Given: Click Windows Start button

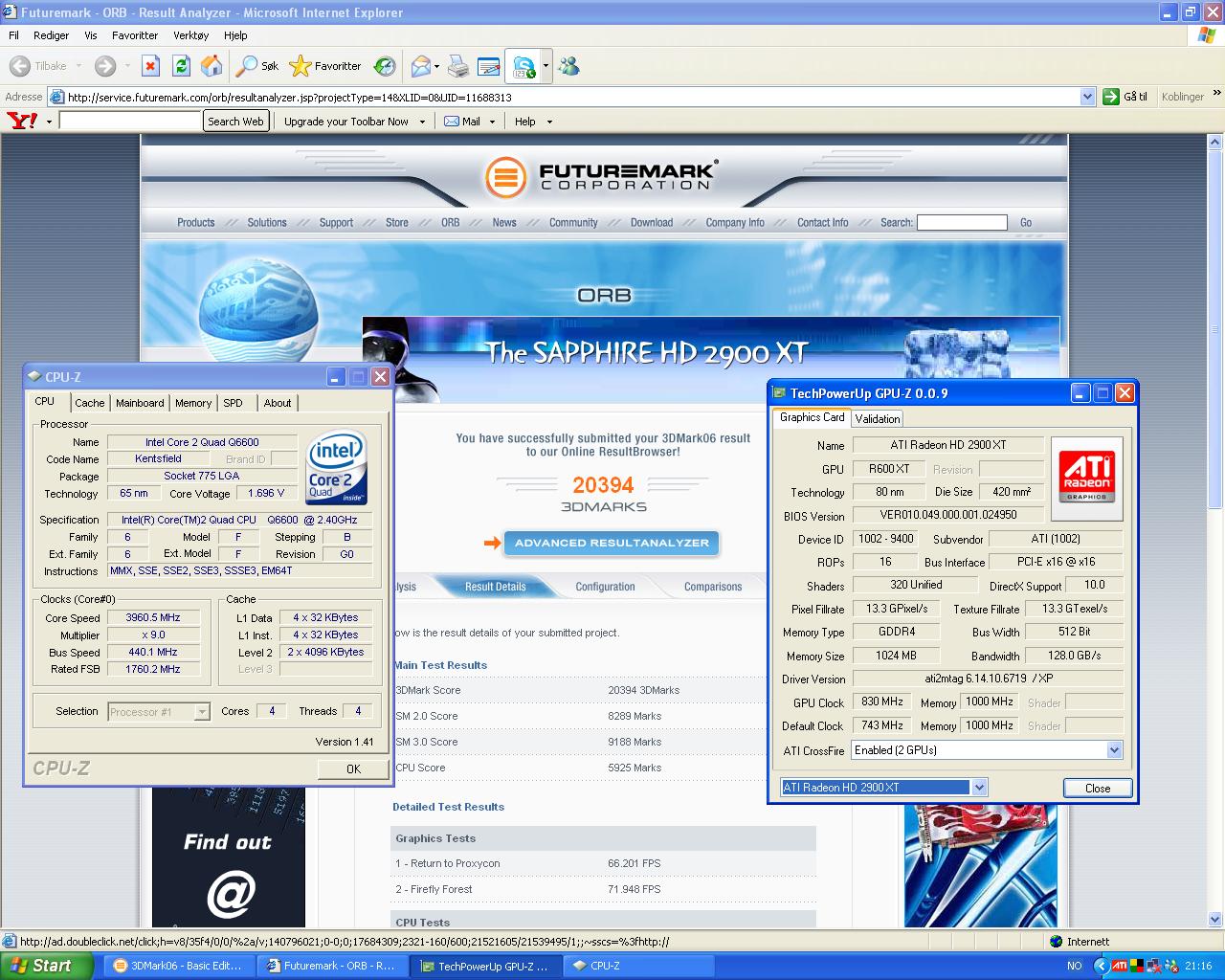Looking at the screenshot, I should pos(47,966).
